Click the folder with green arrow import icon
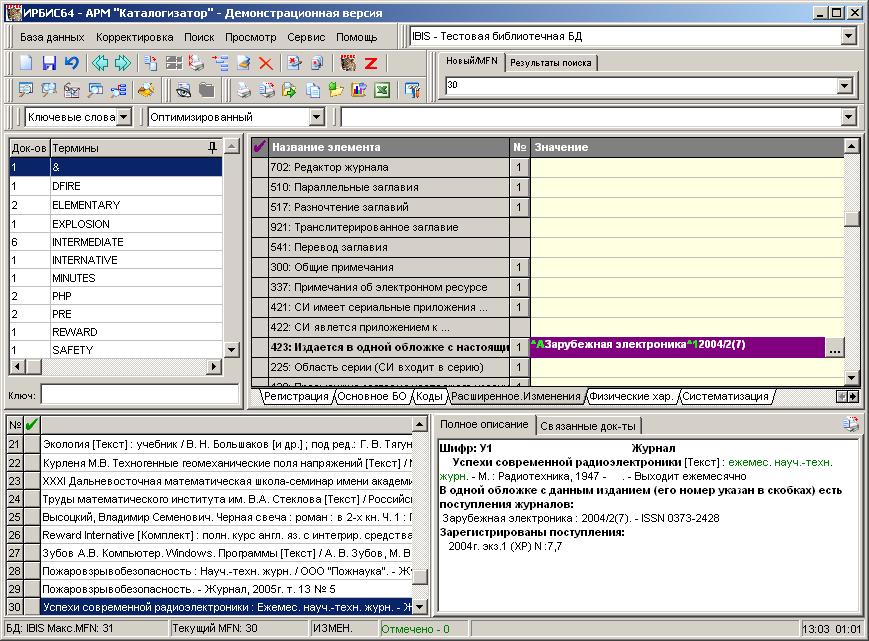The width and height of the screenshot is (869, 641). [x=336, y=90]
